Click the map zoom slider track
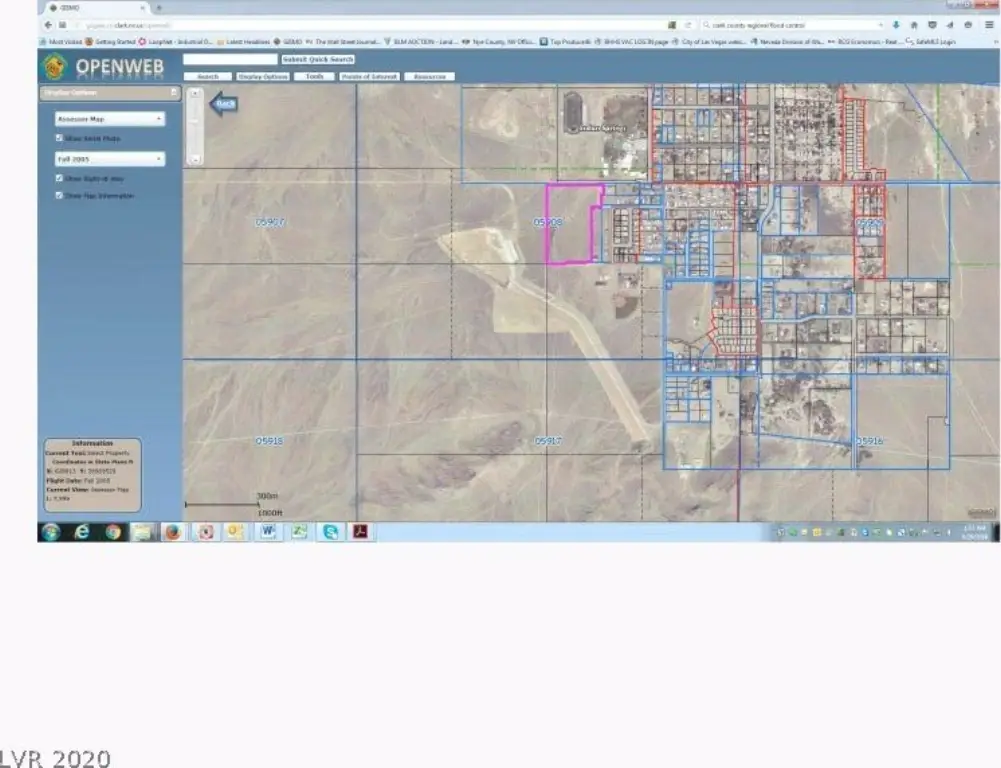This screenshot has width=1001, height=768. pyautogui.click(x=195, y=127)
